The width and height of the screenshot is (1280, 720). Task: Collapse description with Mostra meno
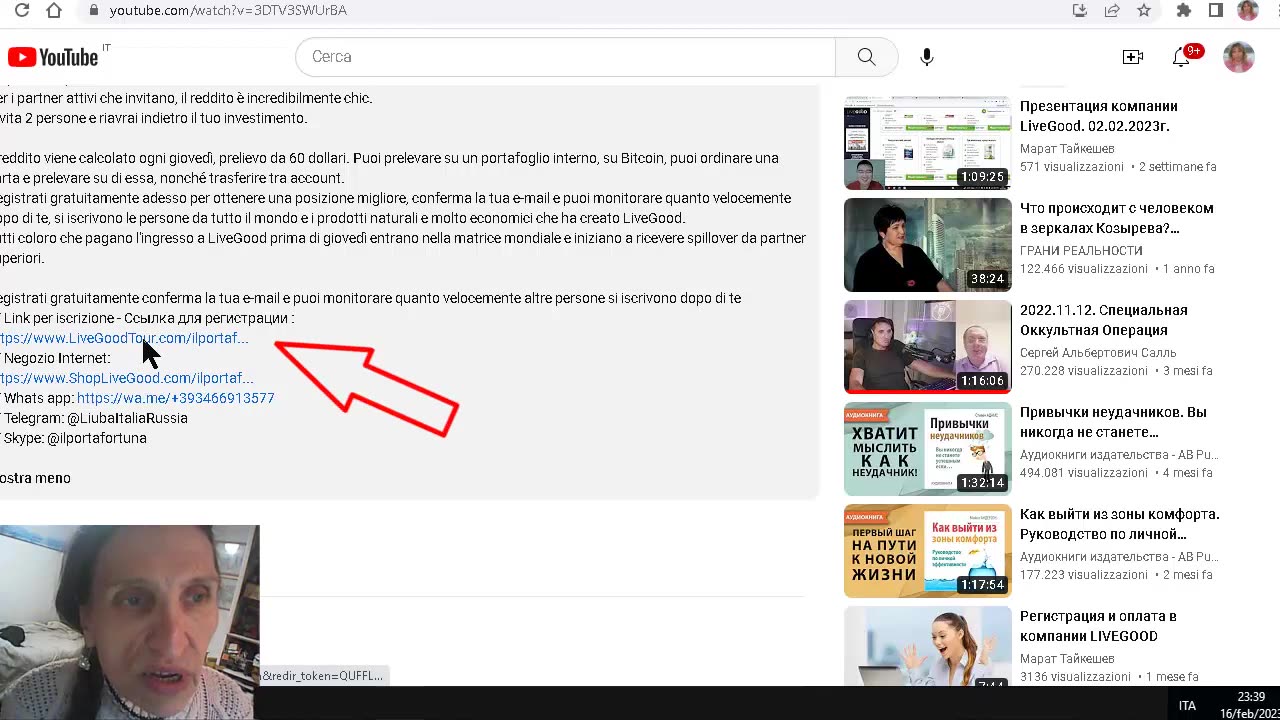click(x=35, y=478)
